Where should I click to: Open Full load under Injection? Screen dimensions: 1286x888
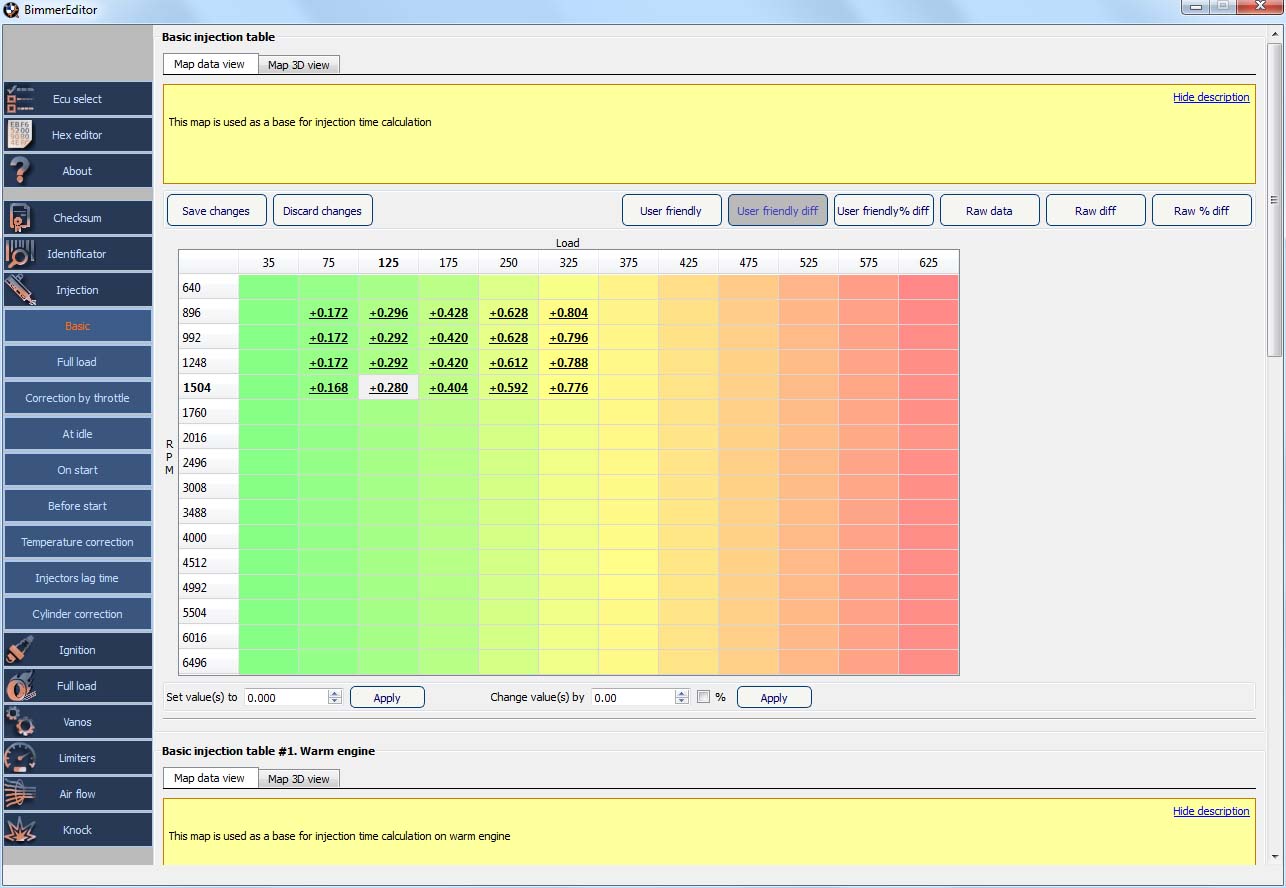pyautogui.click(x=78, y=362)
